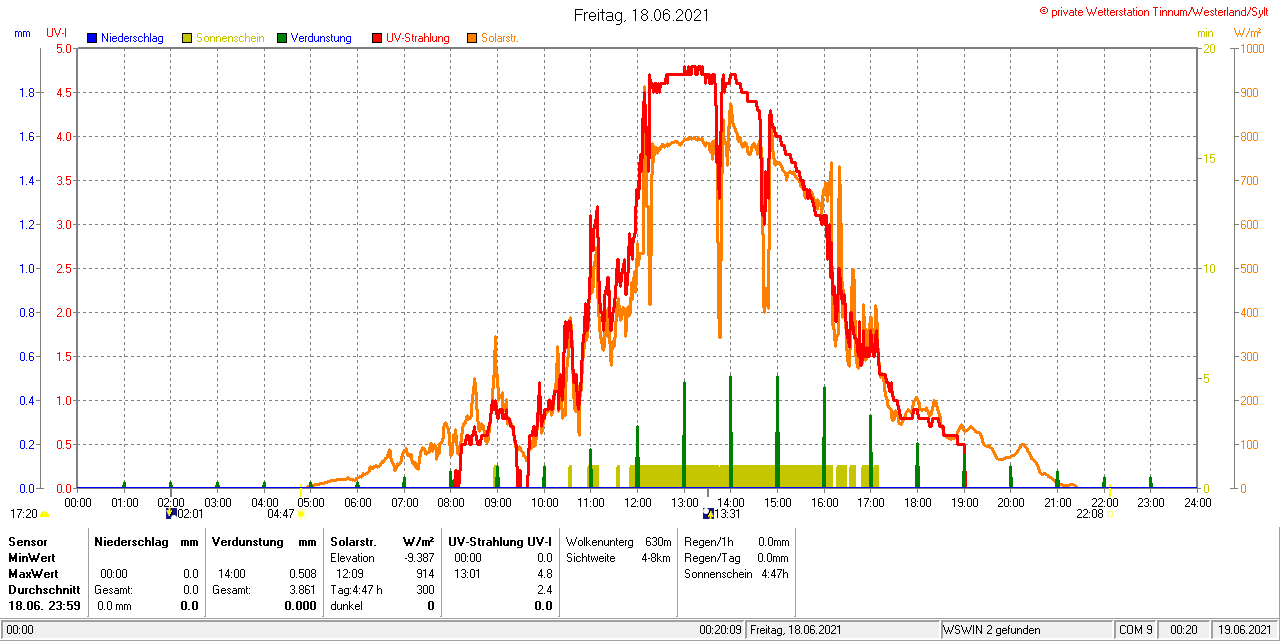
Task: Click the Solarstr. column header in table
Action: 352,541
